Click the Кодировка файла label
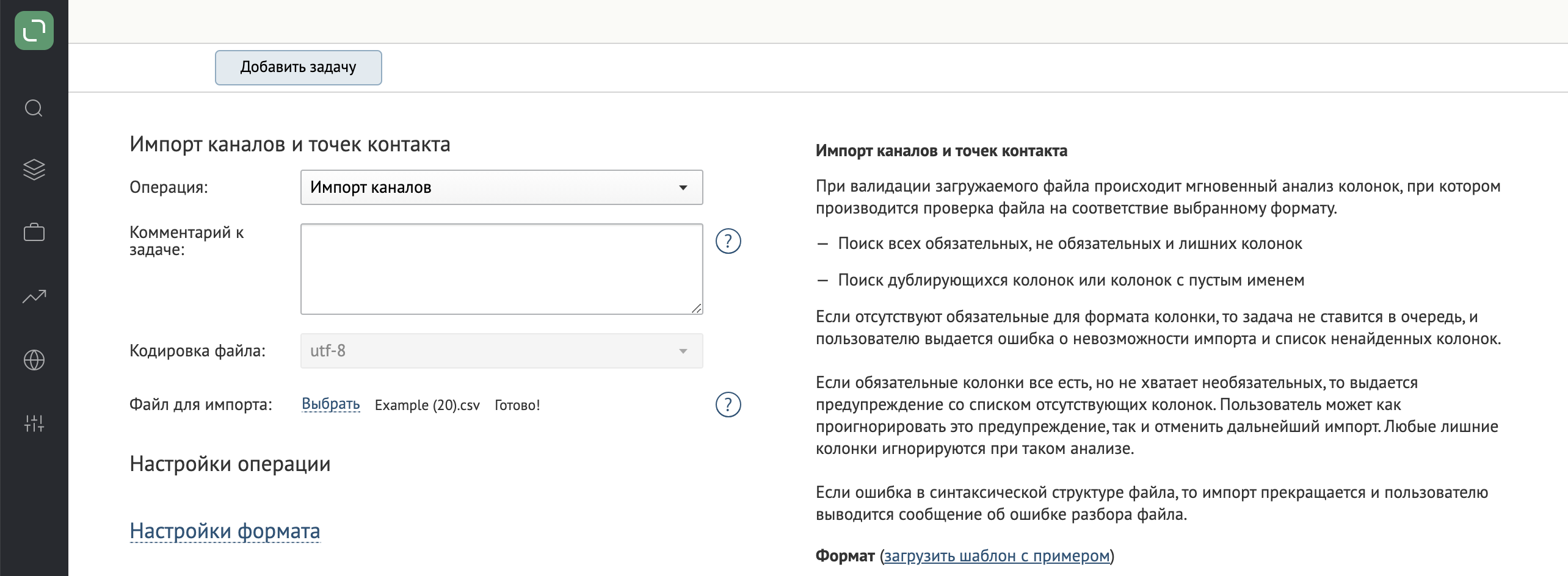 tap(198, 351)
